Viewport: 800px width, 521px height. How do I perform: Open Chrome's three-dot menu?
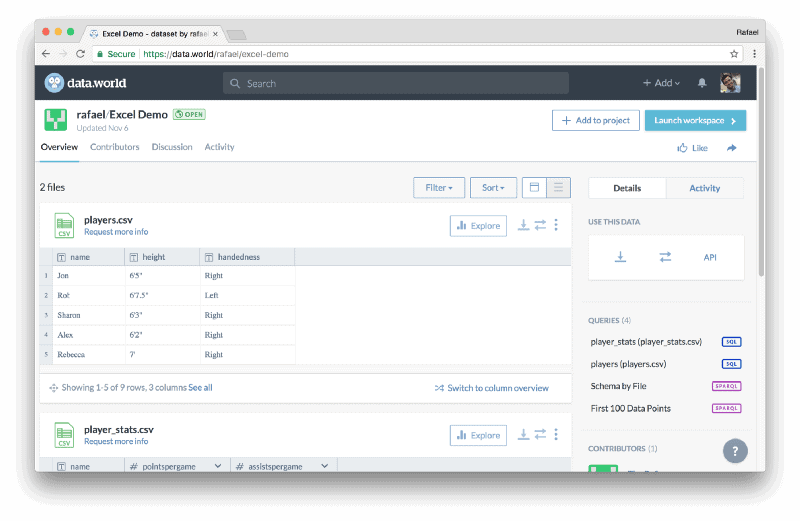tap(755, 54)
